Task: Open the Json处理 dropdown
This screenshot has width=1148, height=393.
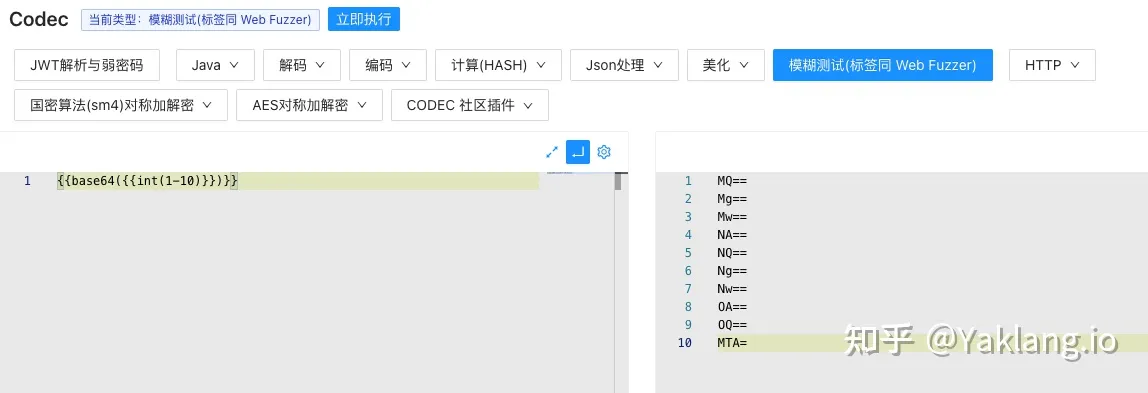Action: pyautogui.click(x=625, y=65)
